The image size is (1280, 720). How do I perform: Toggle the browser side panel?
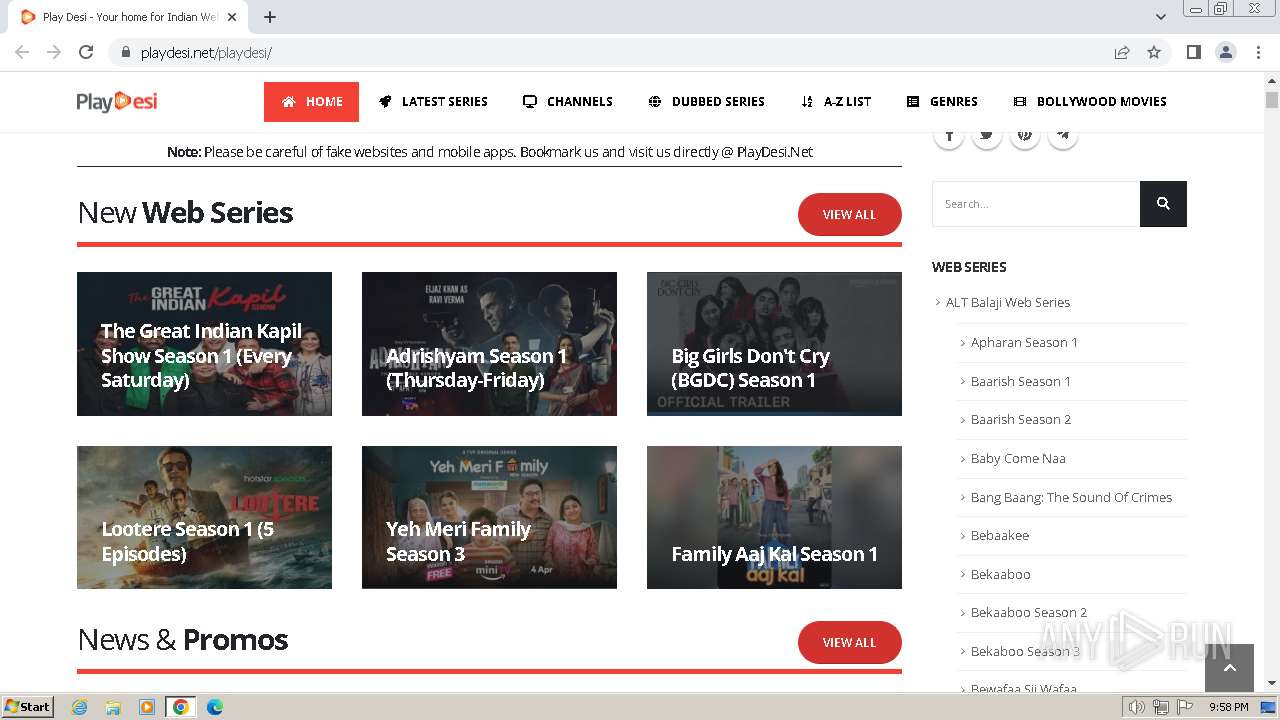(1193, 52)
